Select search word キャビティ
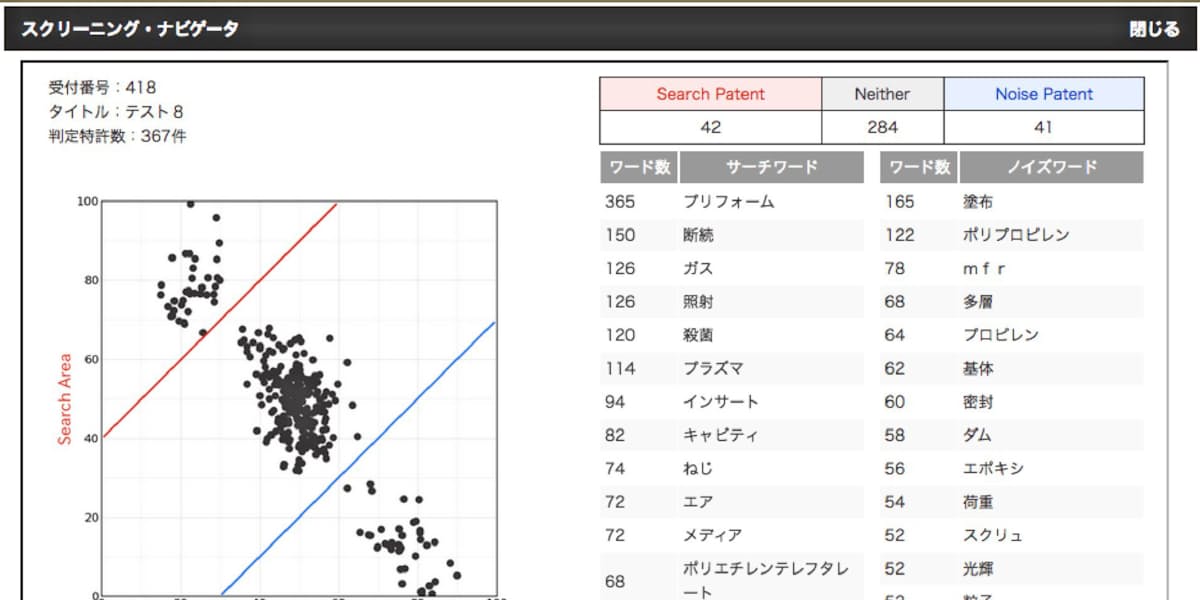Viewport: 1200px width, 600px height. click(720, 435)
